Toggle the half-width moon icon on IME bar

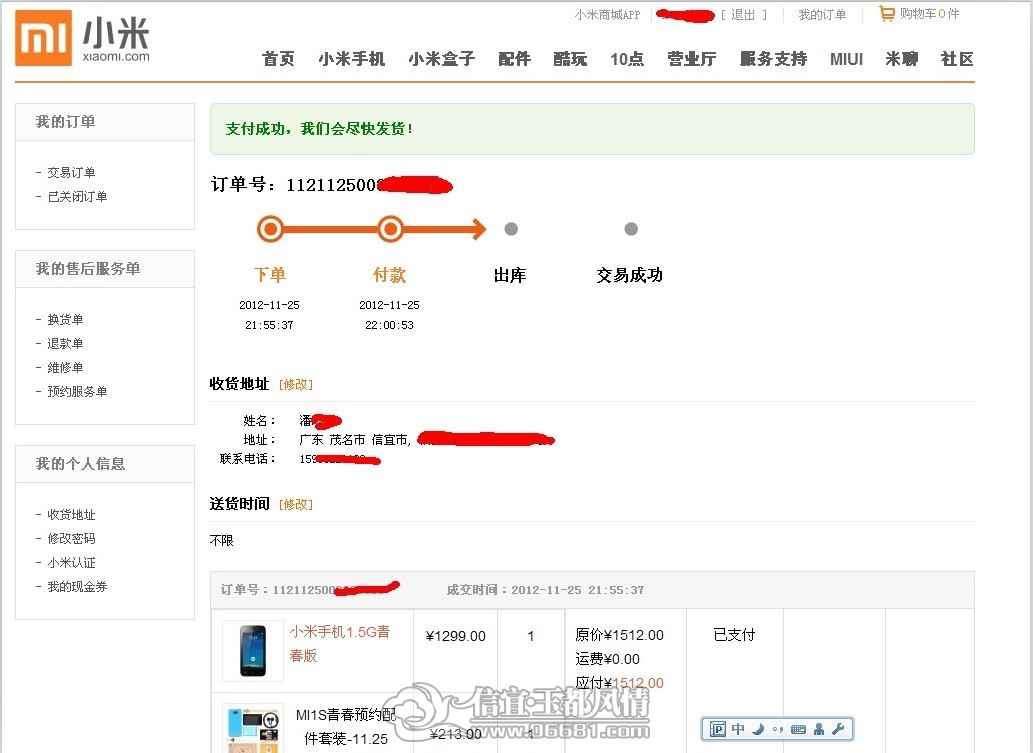[x=758, y=729]
